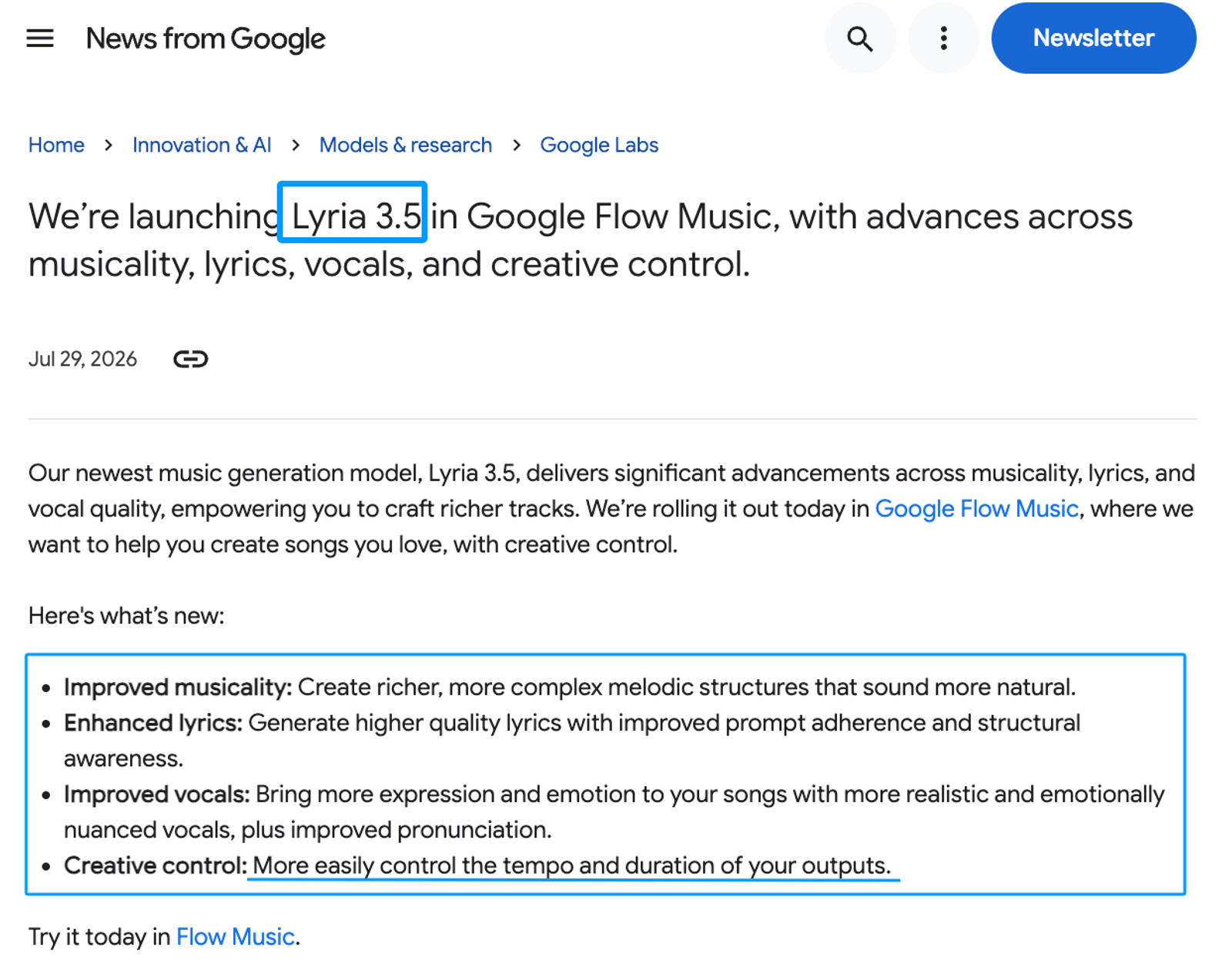Open the Google Flow Music inline link
The width and height of the screenshot is (1232, 967).
(x=976, y=509)
